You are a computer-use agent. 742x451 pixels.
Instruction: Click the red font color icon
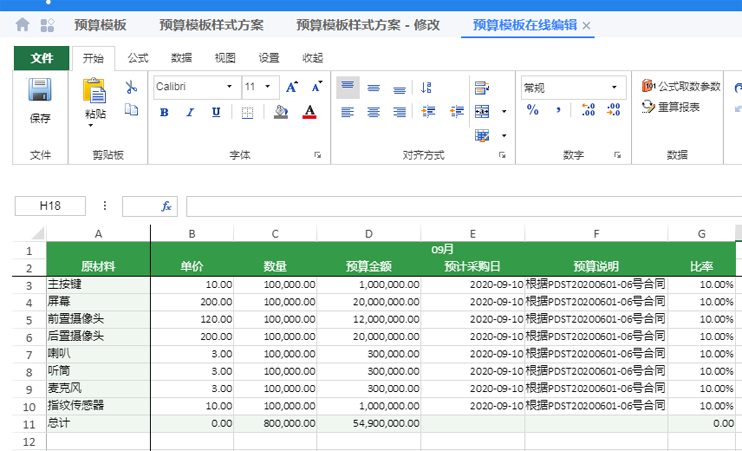pyautogui.click(x=309, y=111)
